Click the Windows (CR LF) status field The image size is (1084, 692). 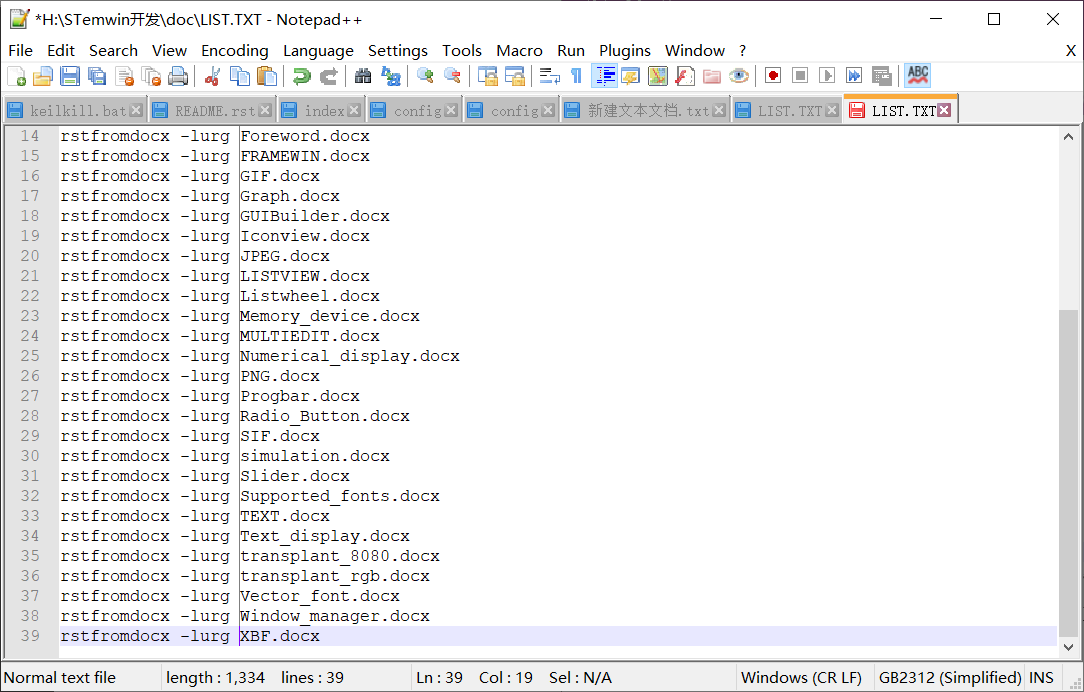click(801, 677)
